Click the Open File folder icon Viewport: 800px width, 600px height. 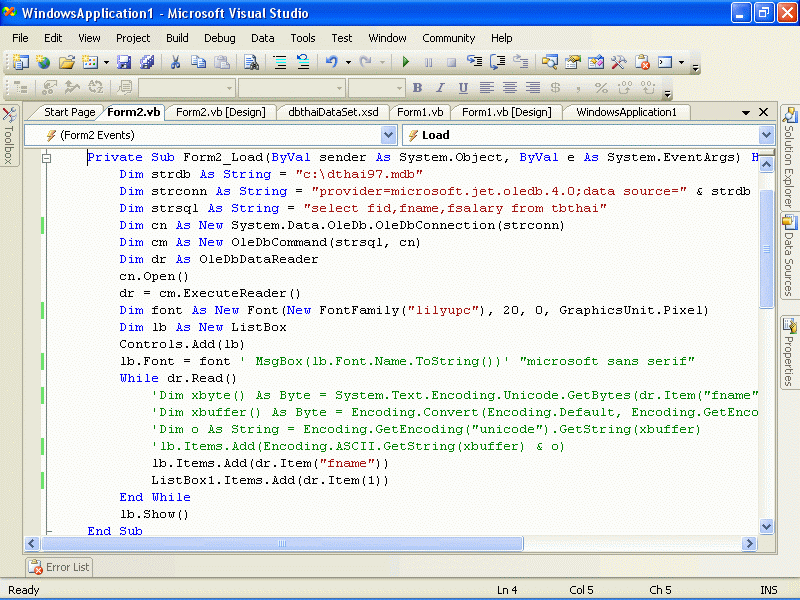point(66,62)
